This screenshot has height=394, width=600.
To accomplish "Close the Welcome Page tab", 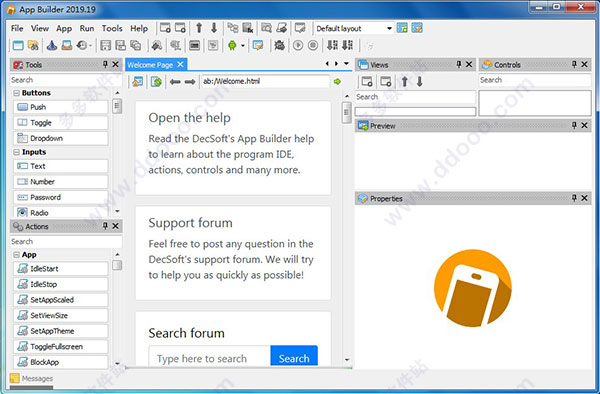I will [180, 65].
